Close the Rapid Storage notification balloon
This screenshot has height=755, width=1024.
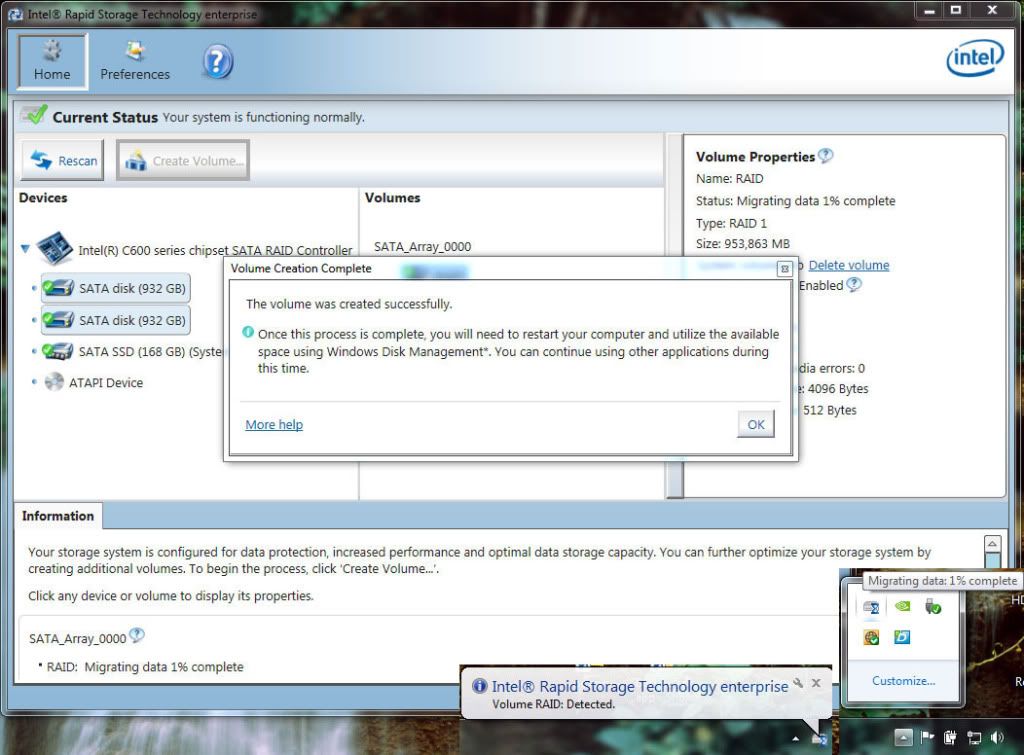pos(816,683)
